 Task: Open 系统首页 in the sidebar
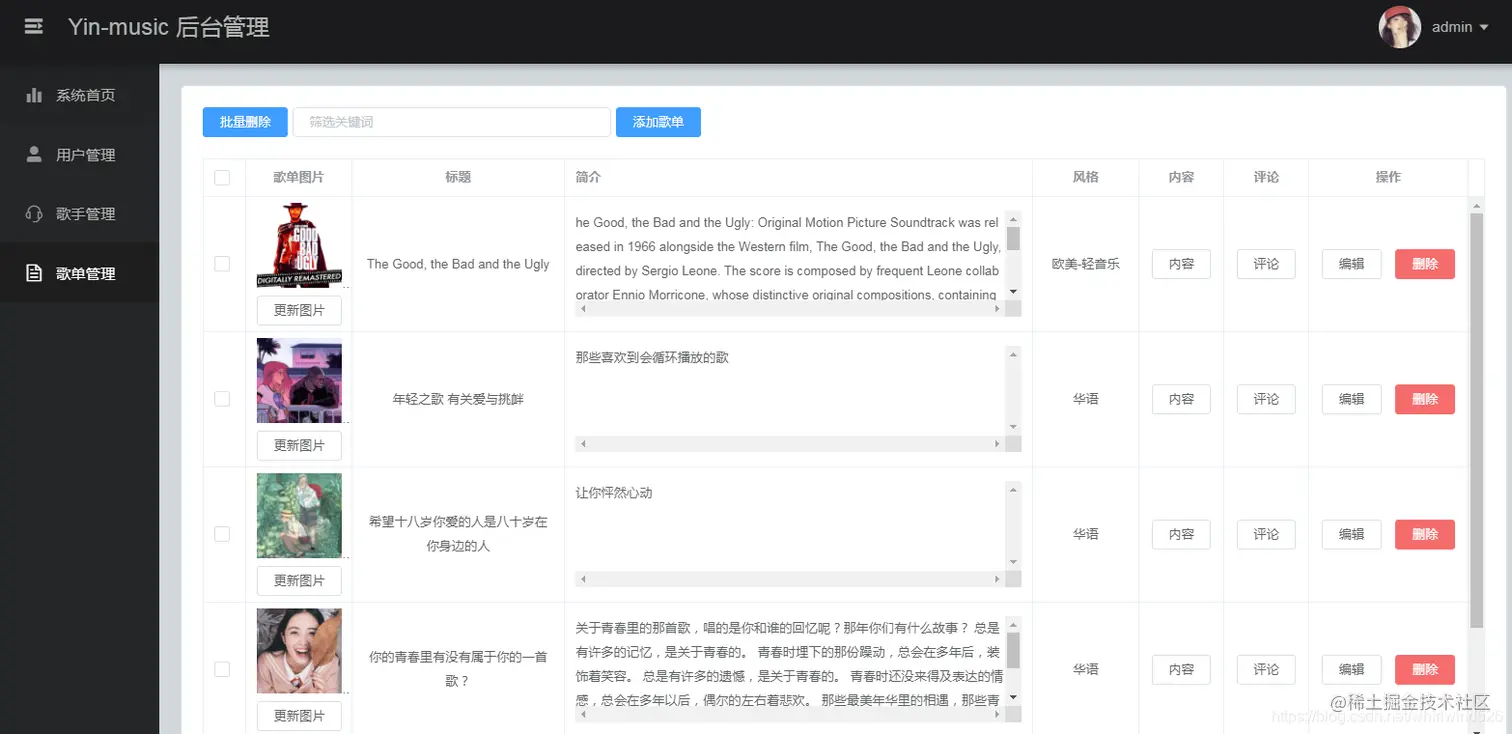click(x=79, y=95)
